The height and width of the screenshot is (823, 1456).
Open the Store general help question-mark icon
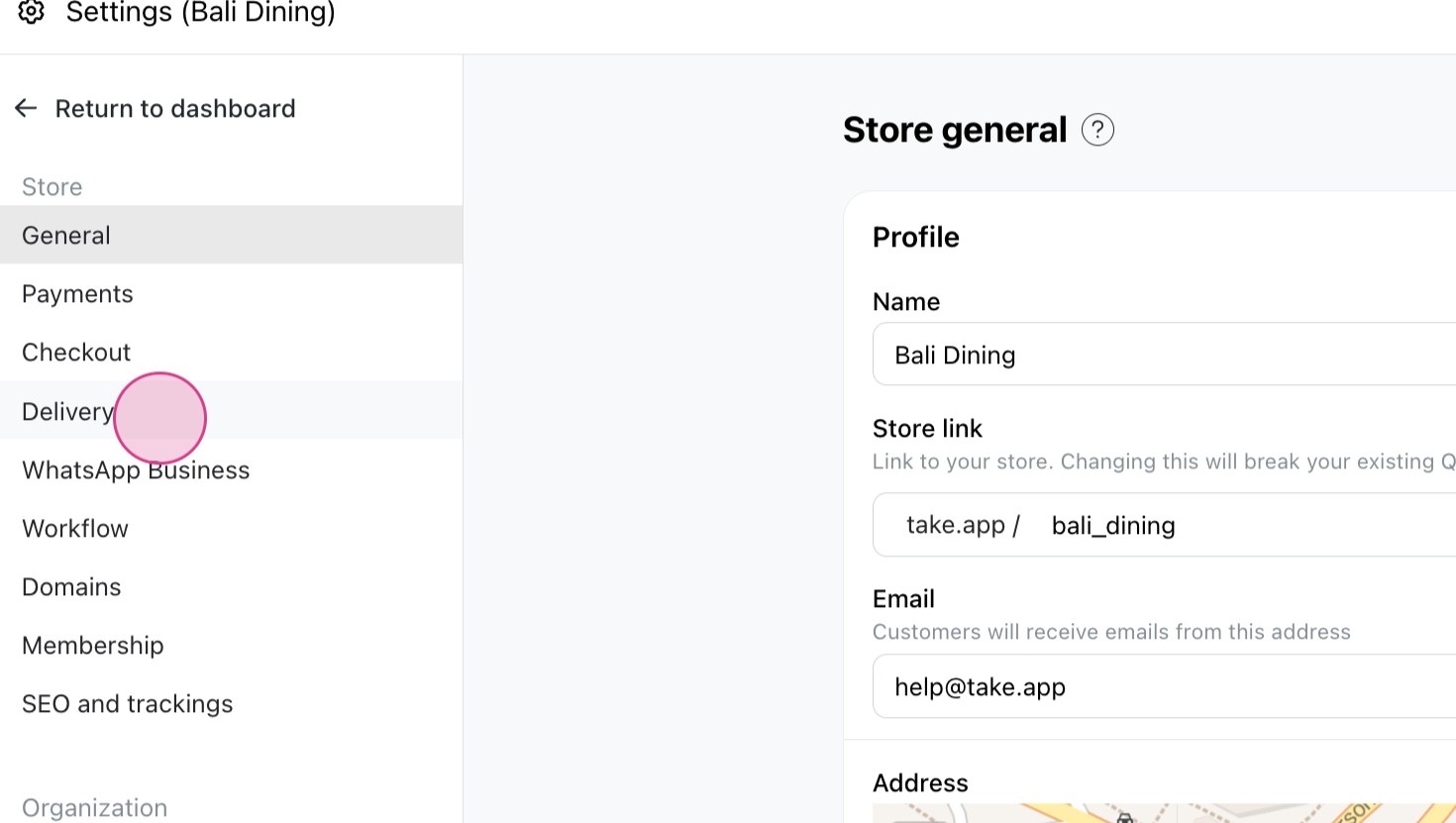coord(1097,130)
